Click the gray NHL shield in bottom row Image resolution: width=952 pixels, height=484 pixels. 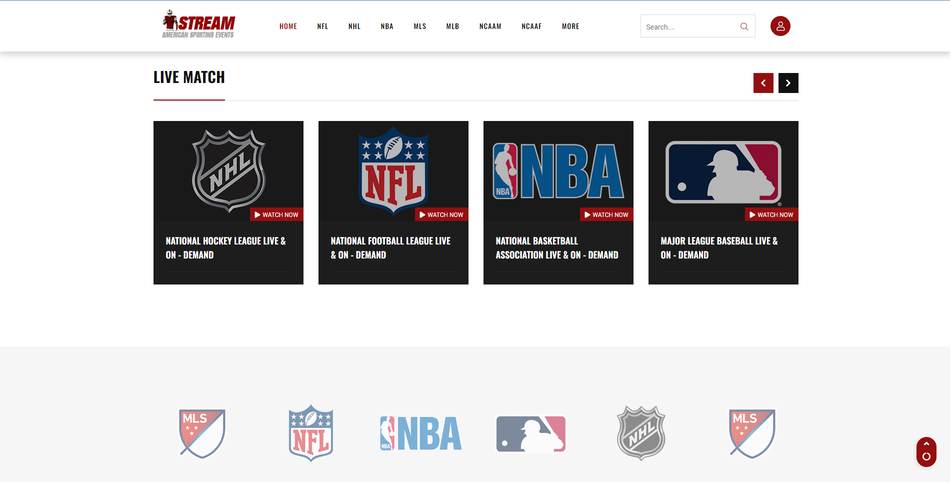click(x=640, y=433)
